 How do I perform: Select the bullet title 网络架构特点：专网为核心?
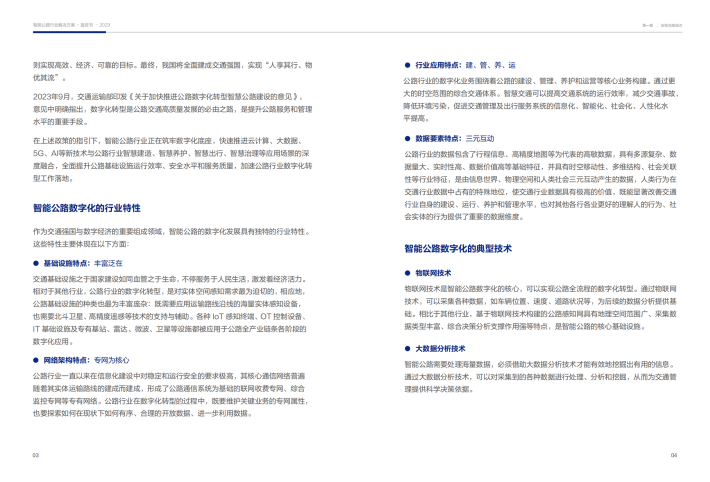click(86, 360)
